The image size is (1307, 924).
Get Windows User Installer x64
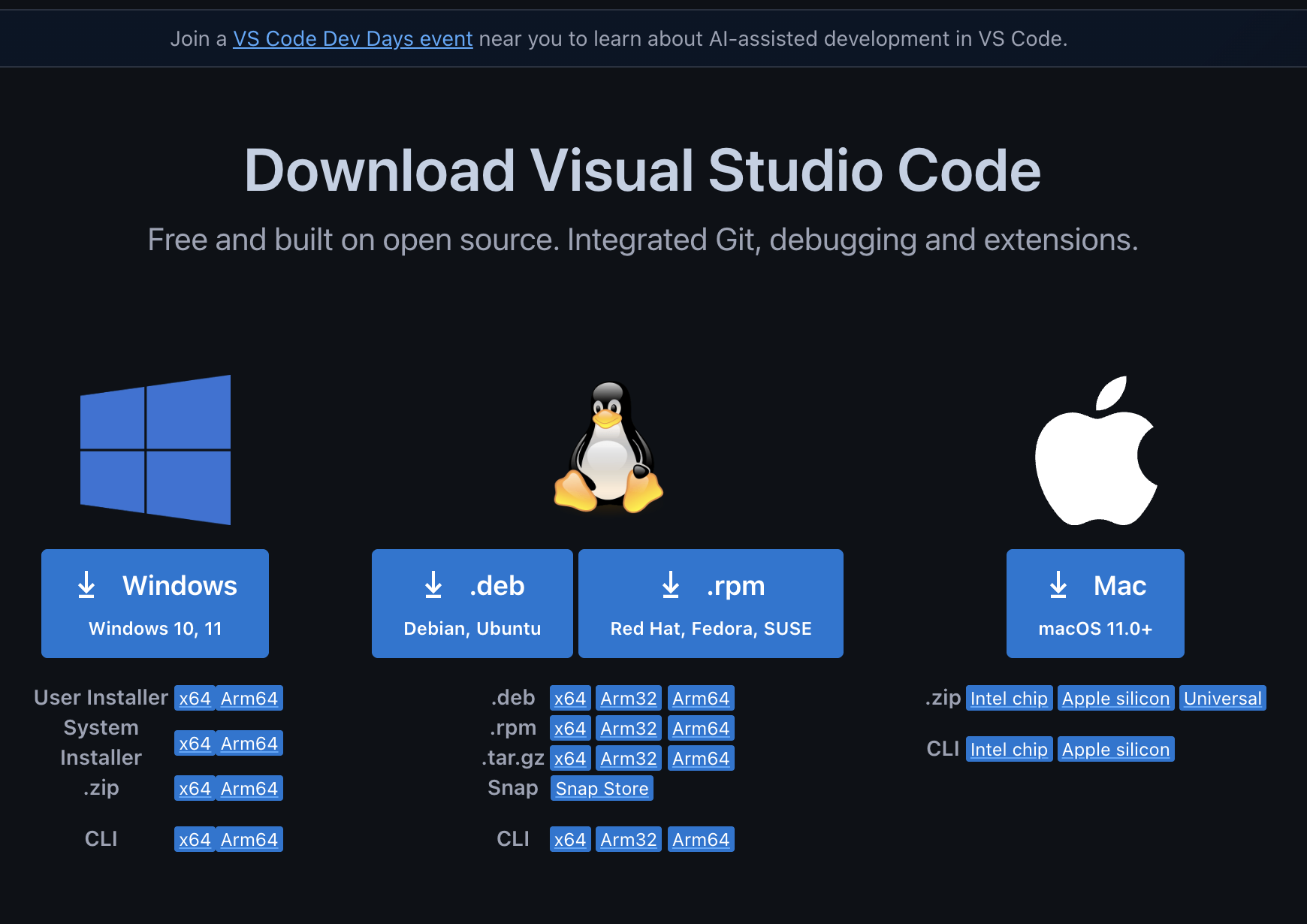tap(195, 698)
